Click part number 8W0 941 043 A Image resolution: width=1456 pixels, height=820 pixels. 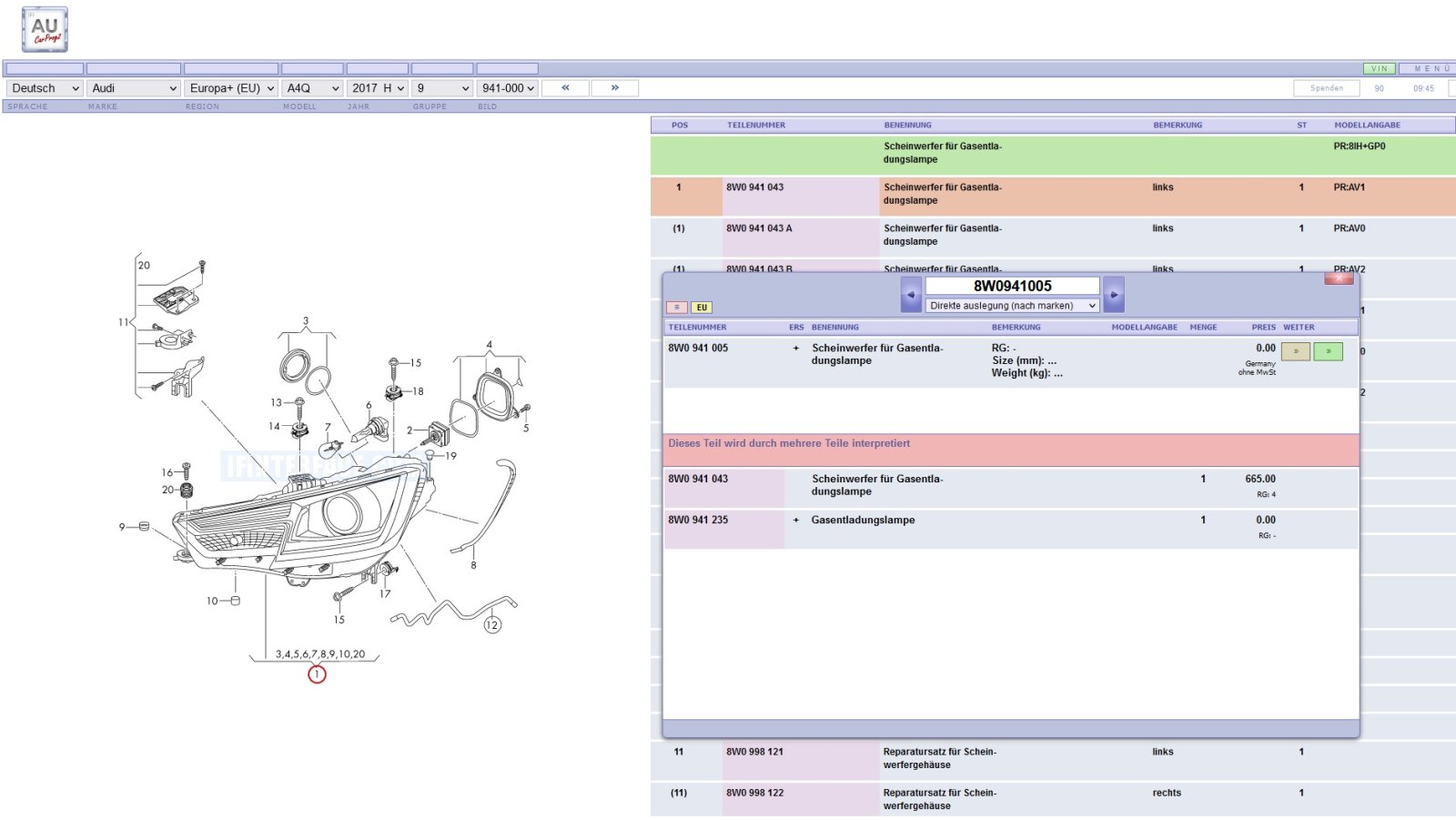(759, 228)
